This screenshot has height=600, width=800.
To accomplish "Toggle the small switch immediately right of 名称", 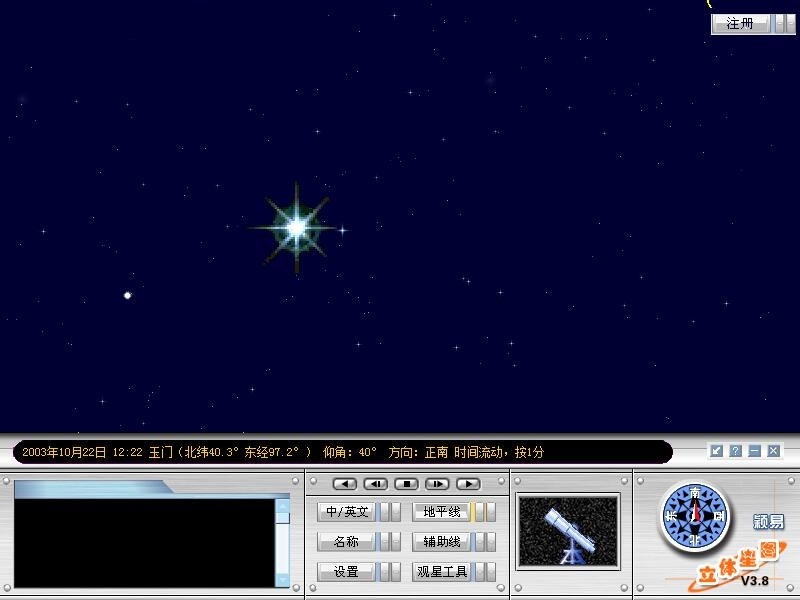I will (x=386, y=541).
